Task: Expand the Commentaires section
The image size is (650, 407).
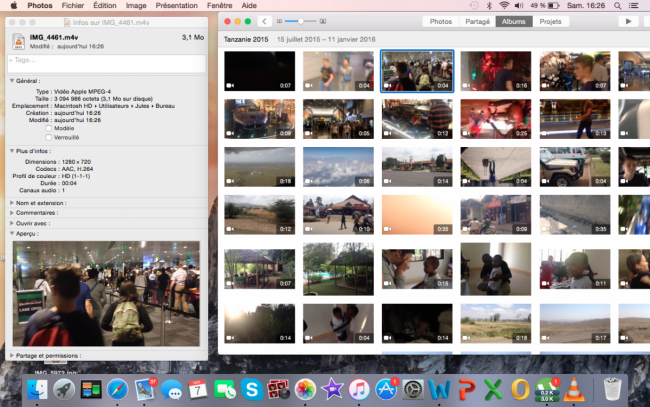Action: point(12,213)
